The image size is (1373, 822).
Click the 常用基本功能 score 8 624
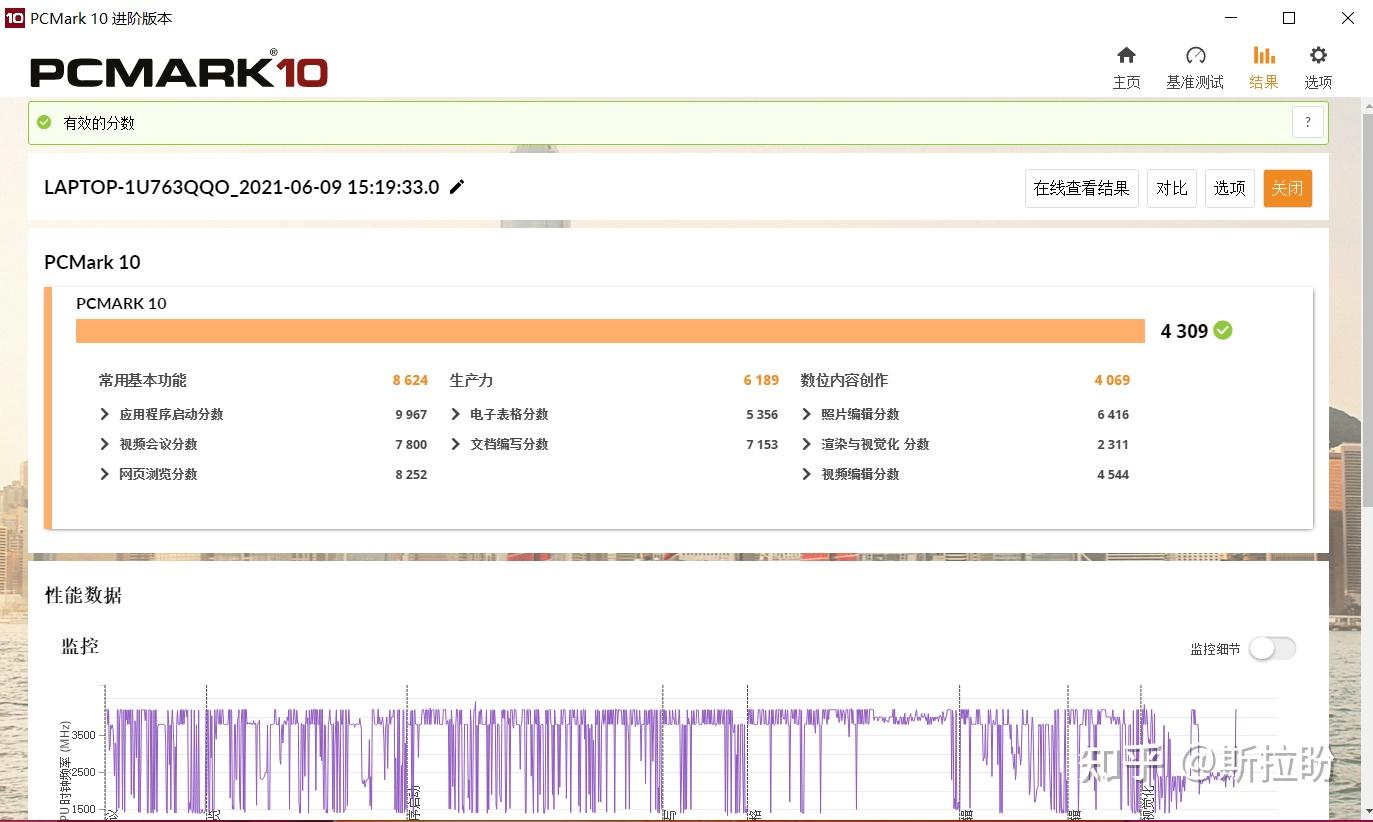[410, 380]
